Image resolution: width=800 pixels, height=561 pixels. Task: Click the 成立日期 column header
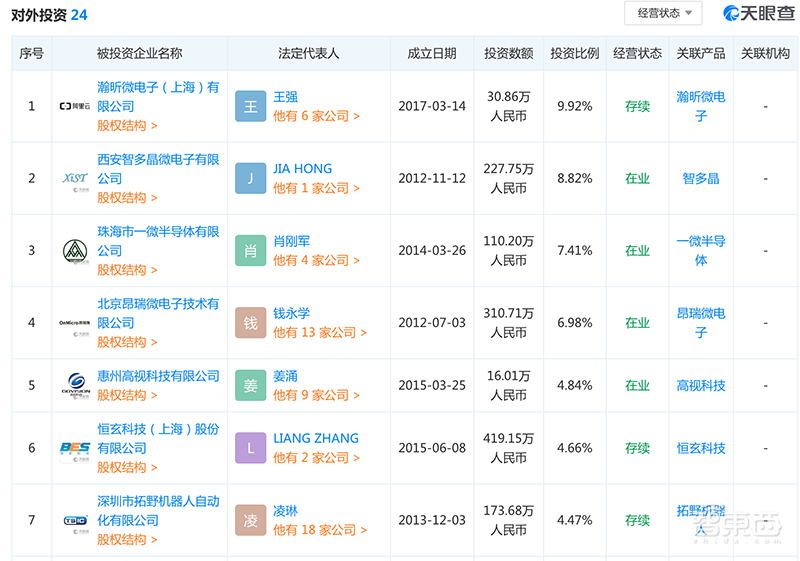pyautogui.click(x=431, y=53)
